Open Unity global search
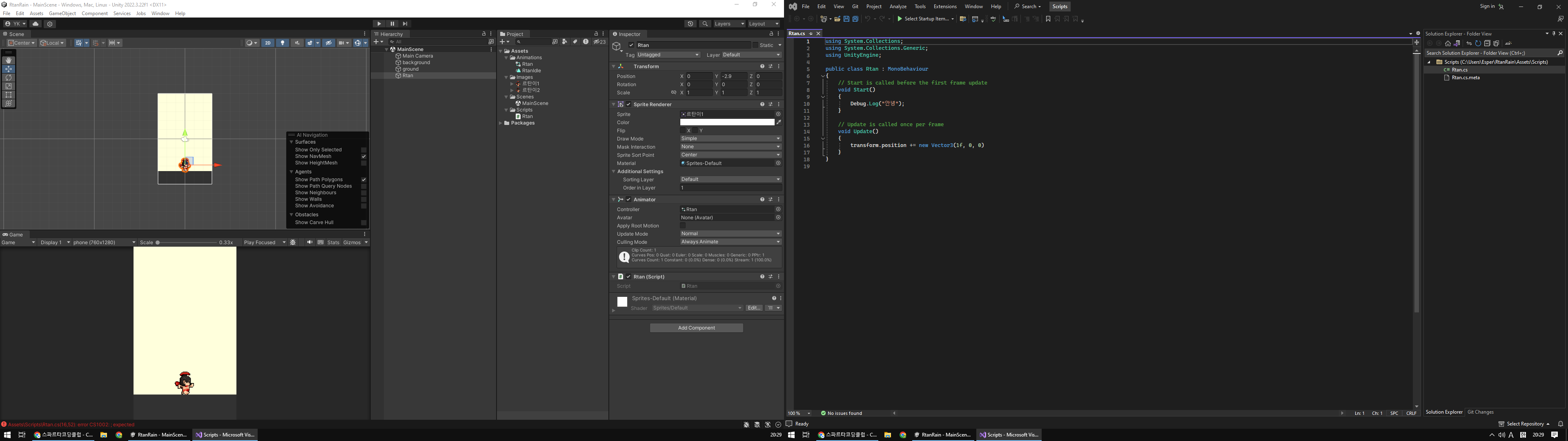The width and height of the screenshot is (1568, 441). tap(705, 24)
